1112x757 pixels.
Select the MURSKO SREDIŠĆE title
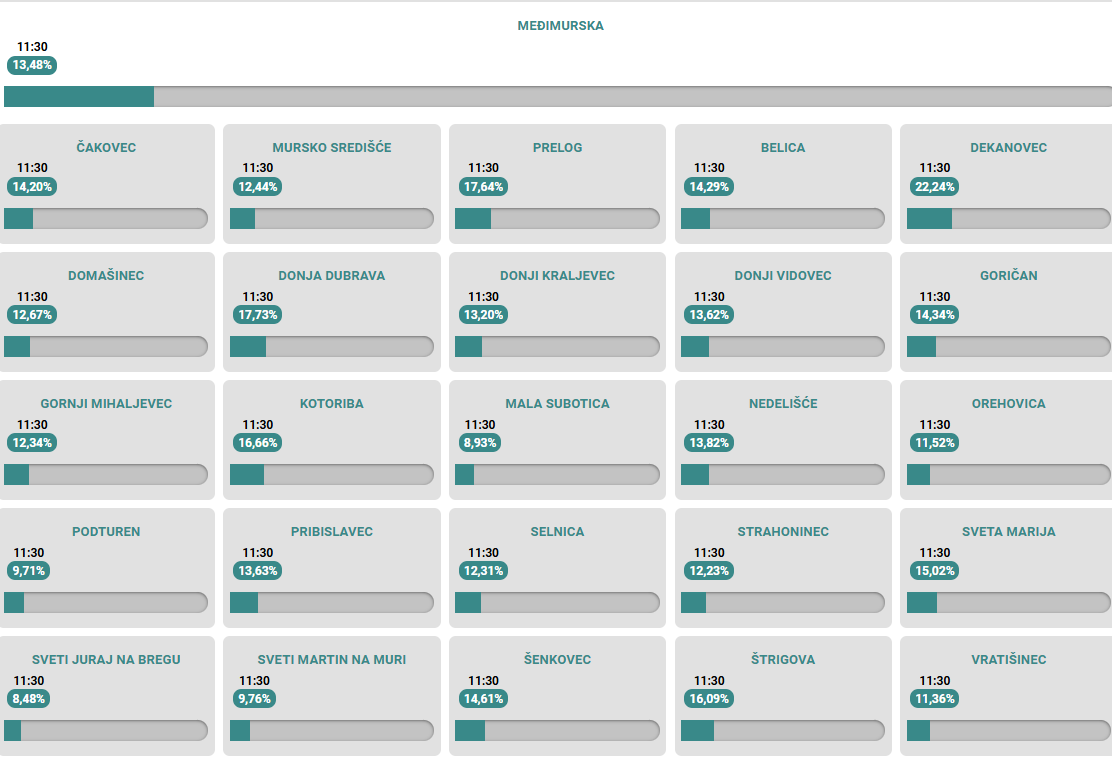[332, 148]
